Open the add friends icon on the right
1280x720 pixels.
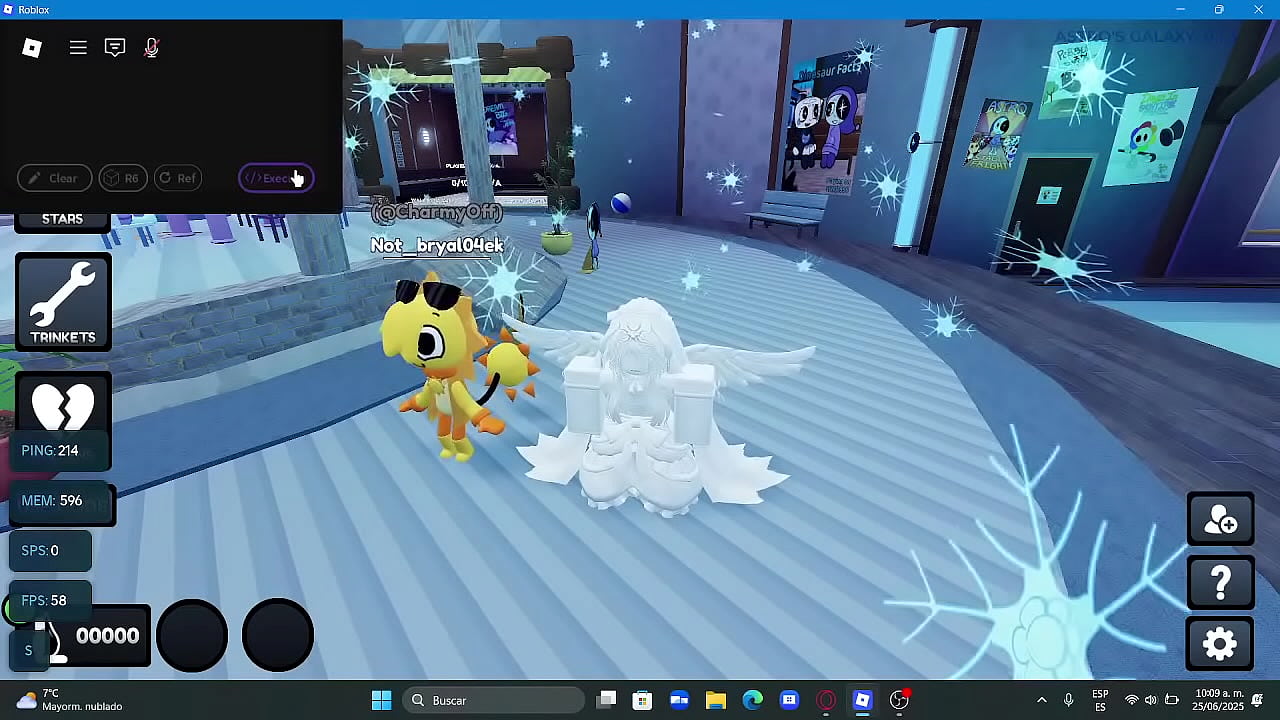(1220, 518)
